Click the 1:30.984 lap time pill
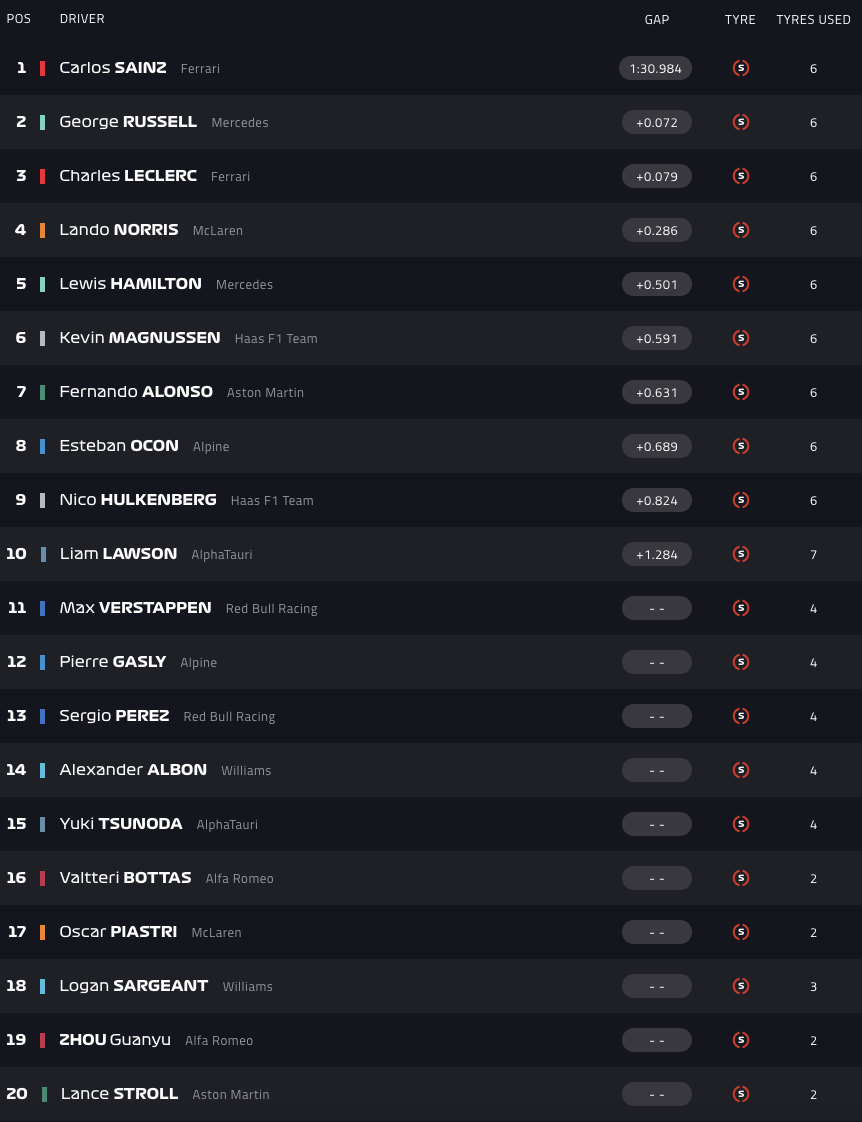This screenshot has height=1122, width=862. coord(656,68)
